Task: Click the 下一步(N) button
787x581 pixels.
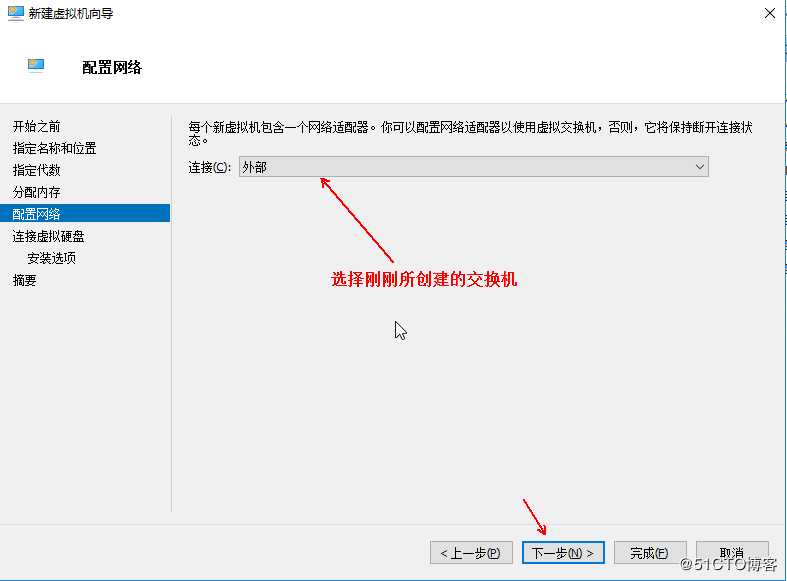Action: tap(563, 553)
